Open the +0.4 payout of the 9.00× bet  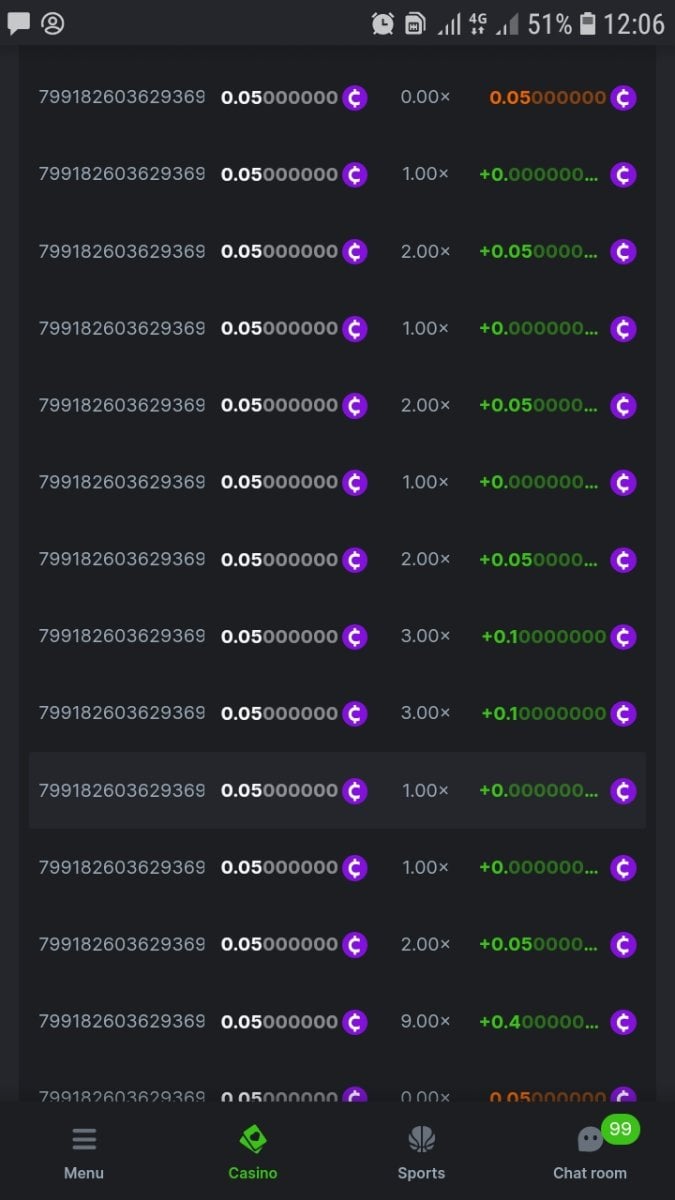coord(539,1021)
